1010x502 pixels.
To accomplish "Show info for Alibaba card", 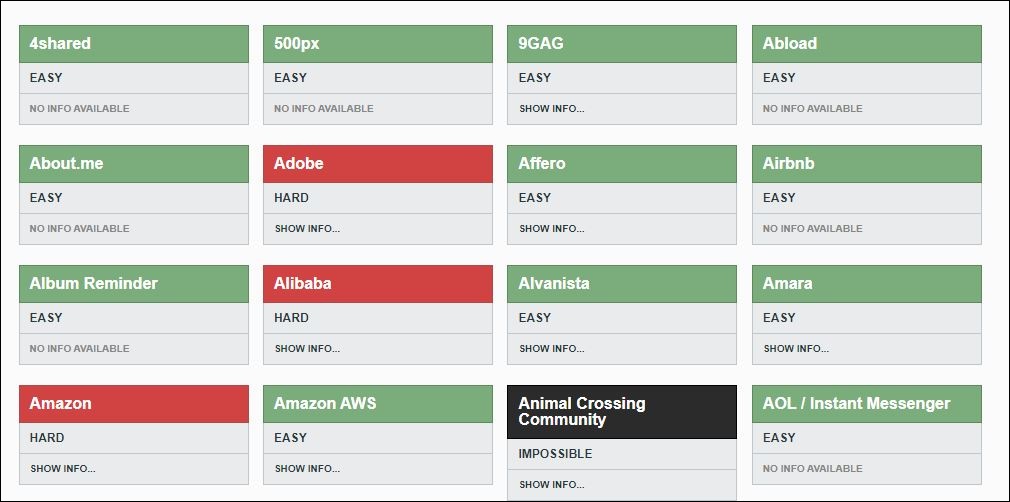I will click(x=307, y=349).
